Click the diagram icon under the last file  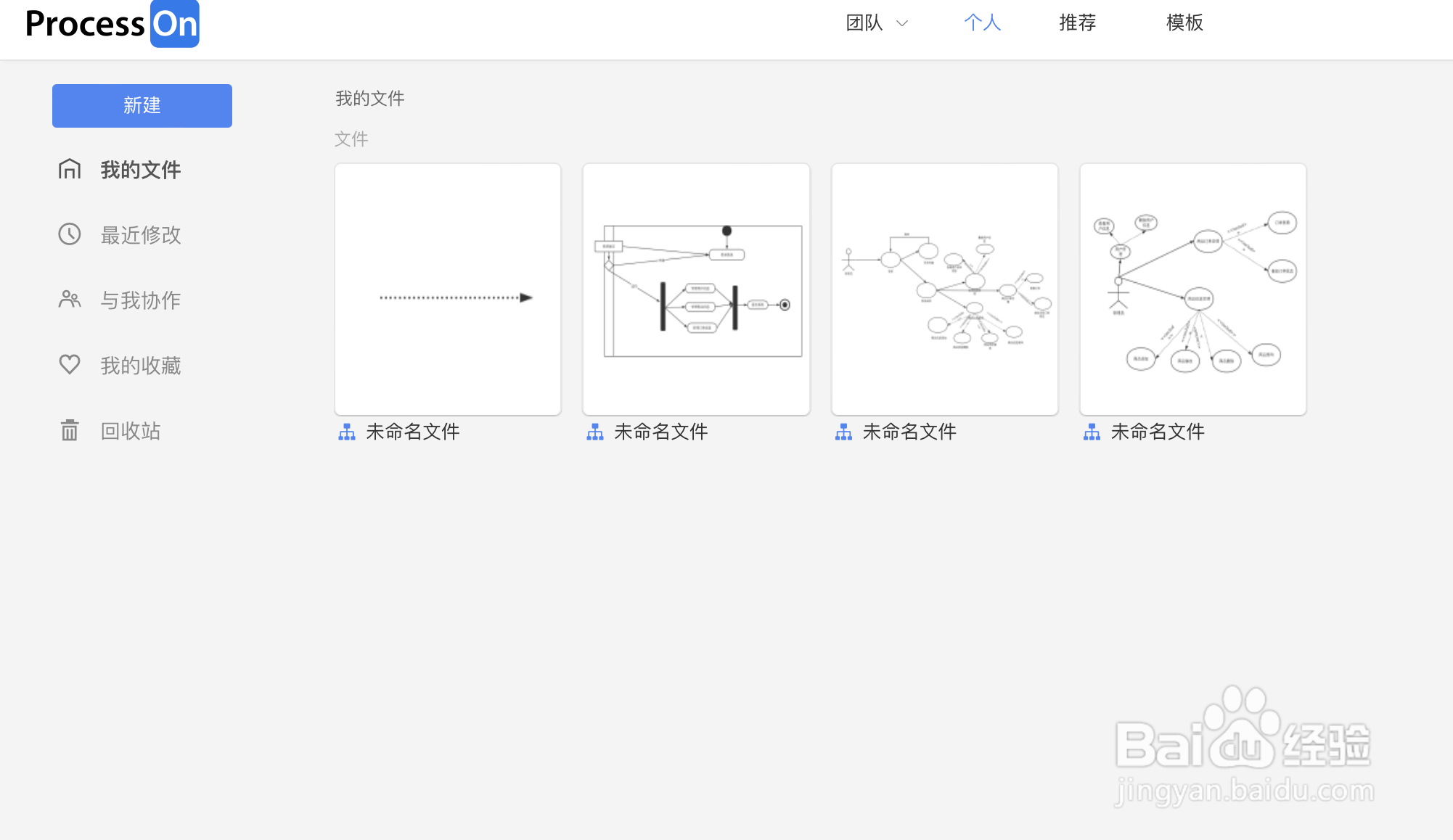(1092, 432)
